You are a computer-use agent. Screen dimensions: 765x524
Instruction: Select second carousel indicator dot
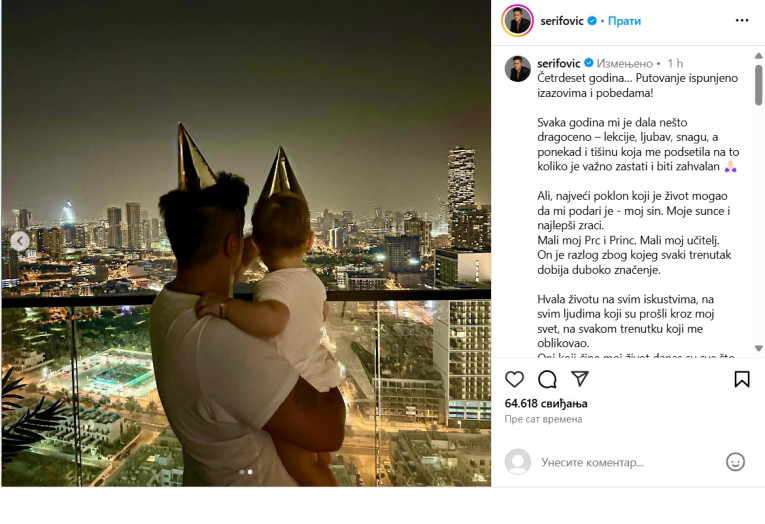pyautogui.click(x=250, y=472)
